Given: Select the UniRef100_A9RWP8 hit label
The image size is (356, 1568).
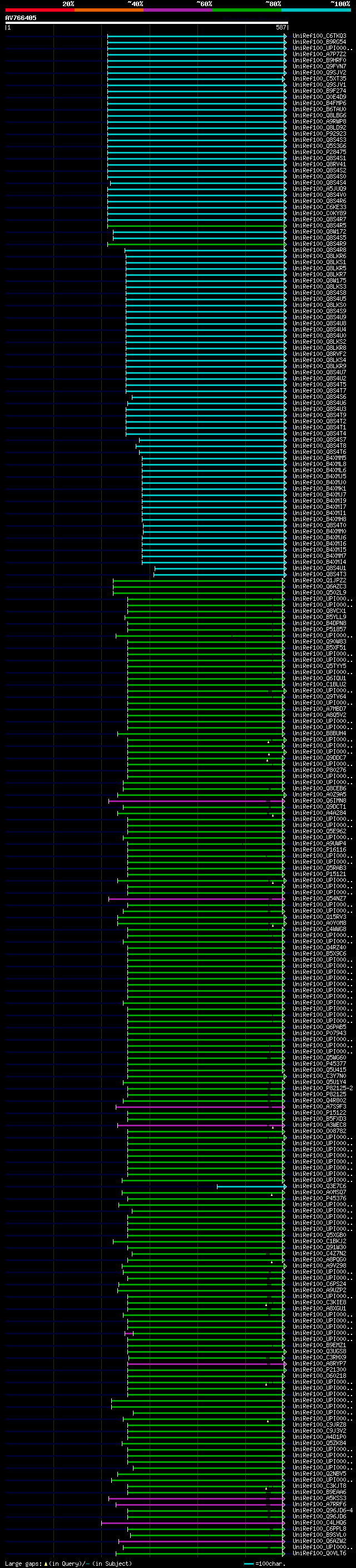Looking at the screenshot, I should (319, 122).
